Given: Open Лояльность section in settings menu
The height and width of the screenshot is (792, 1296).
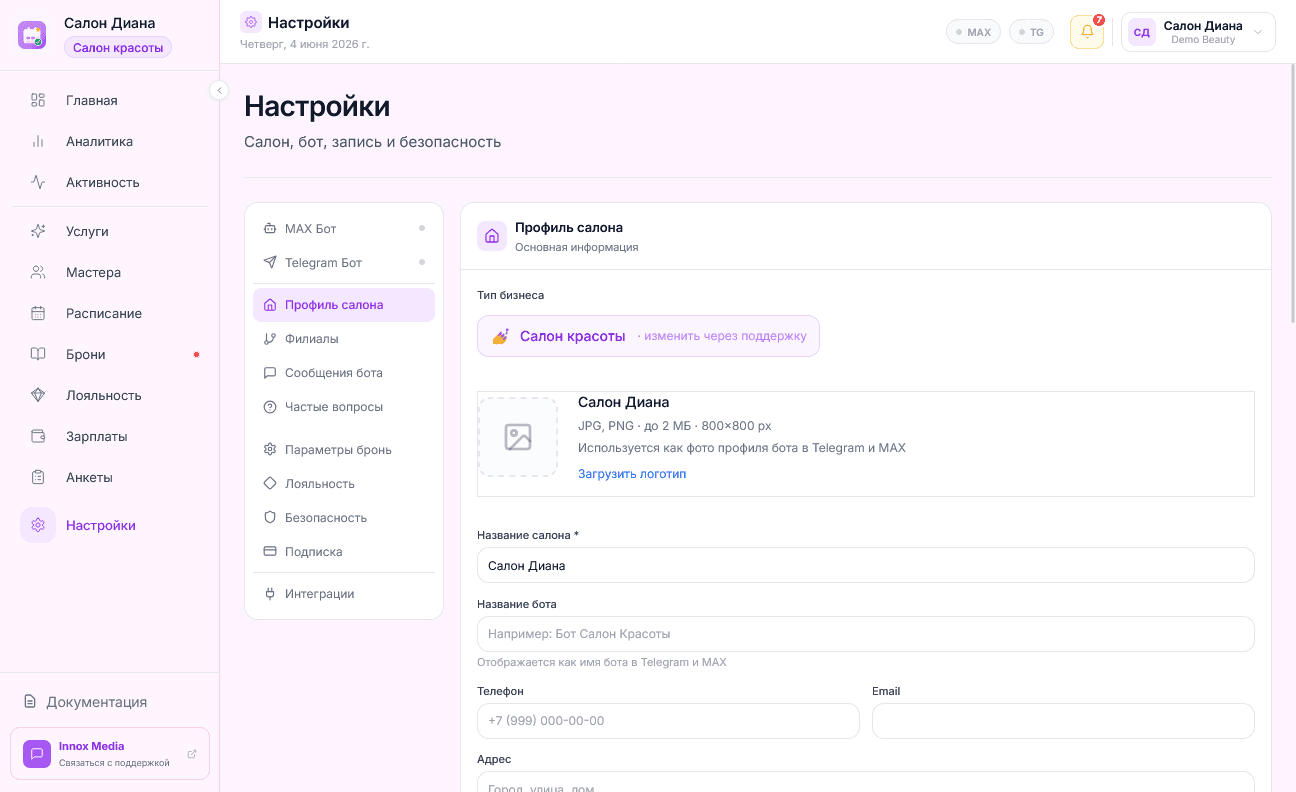Looking at the screenshot, I should (344, 484).
